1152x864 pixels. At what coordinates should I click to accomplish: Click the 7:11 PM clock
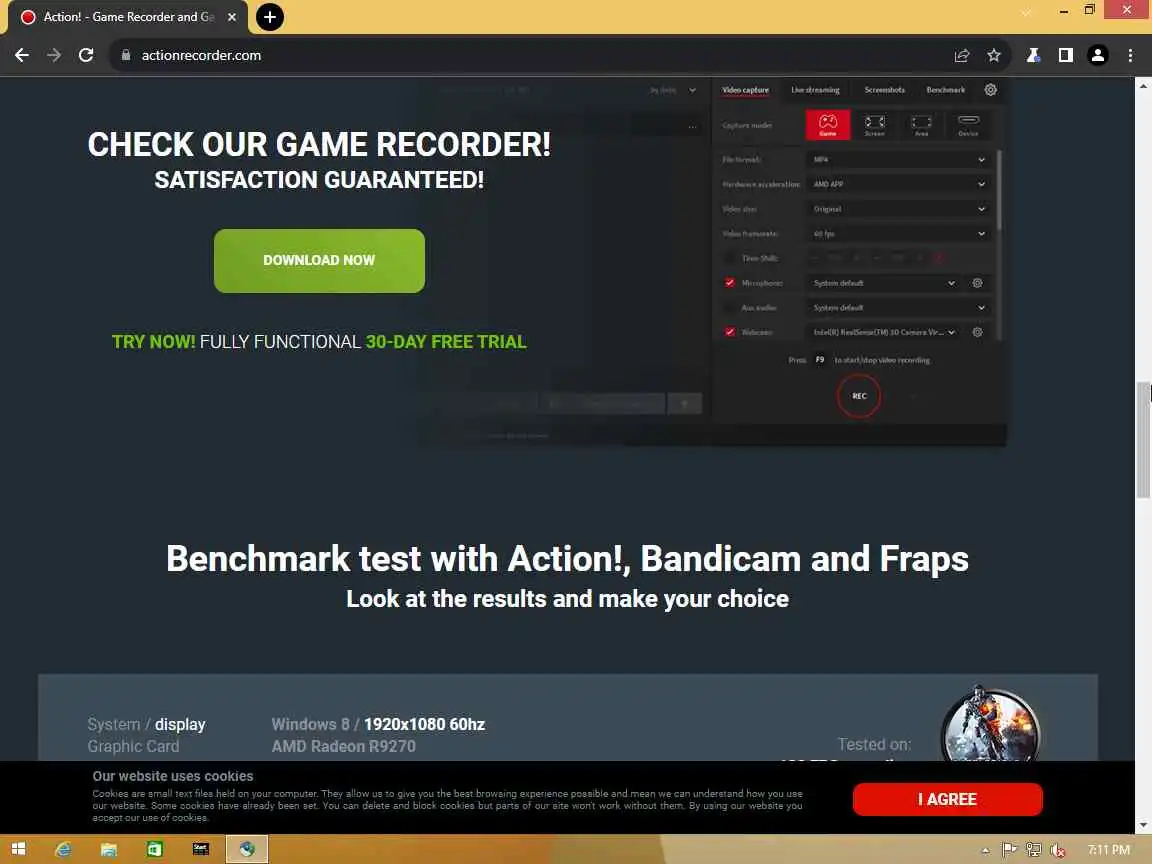(1109, 850)
